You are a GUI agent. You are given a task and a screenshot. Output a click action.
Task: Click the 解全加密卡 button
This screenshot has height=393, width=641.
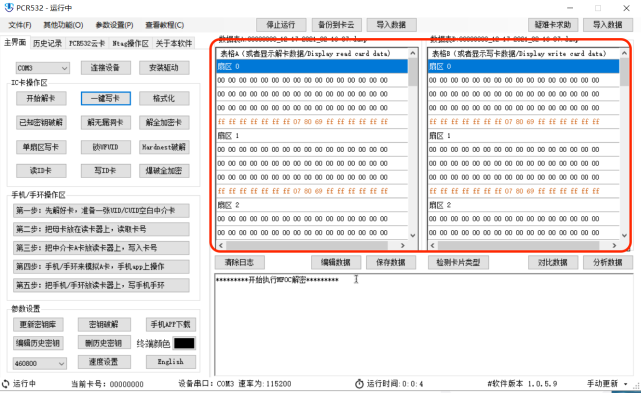(x=164, y=122)
